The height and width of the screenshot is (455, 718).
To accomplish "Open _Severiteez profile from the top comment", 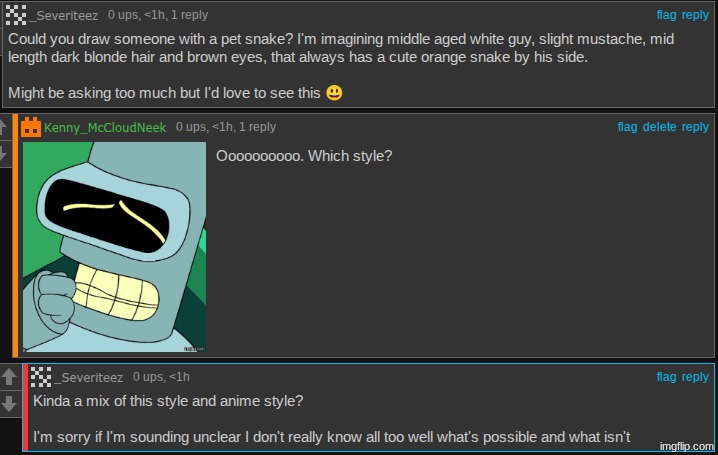I will [66, 15].
